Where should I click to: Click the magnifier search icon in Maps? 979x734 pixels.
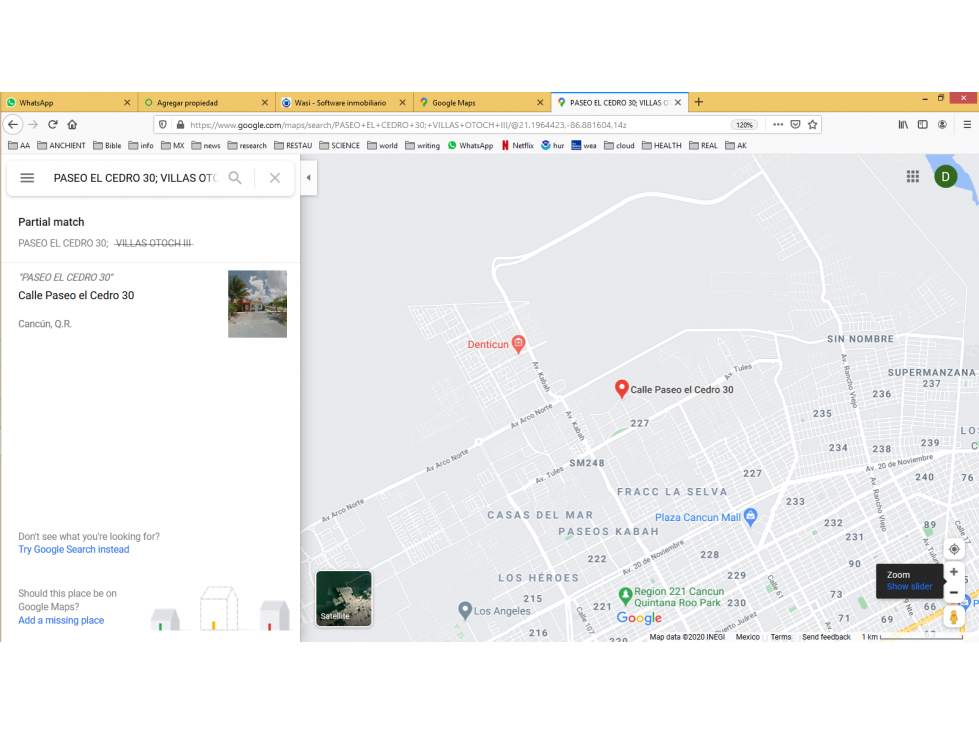[235, 178]
